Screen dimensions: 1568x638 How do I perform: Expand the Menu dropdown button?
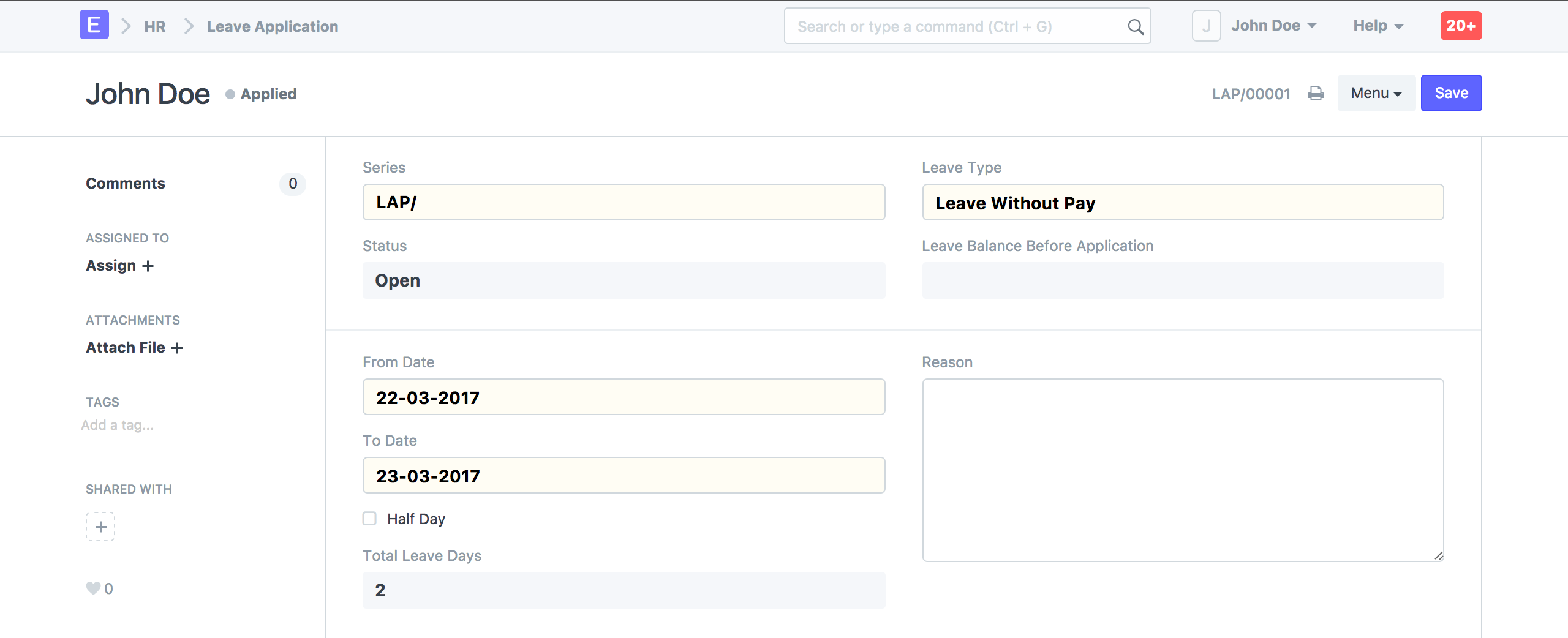pos(1376,93)
